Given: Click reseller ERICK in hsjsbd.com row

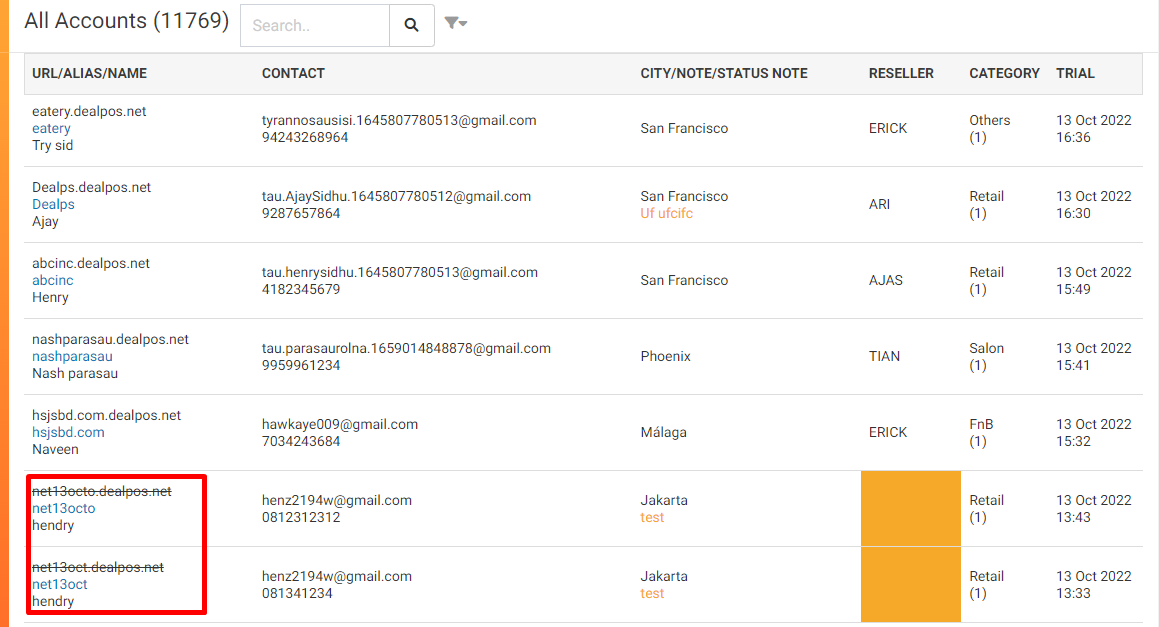Looking at the screenshot, I should coord(888,433).
